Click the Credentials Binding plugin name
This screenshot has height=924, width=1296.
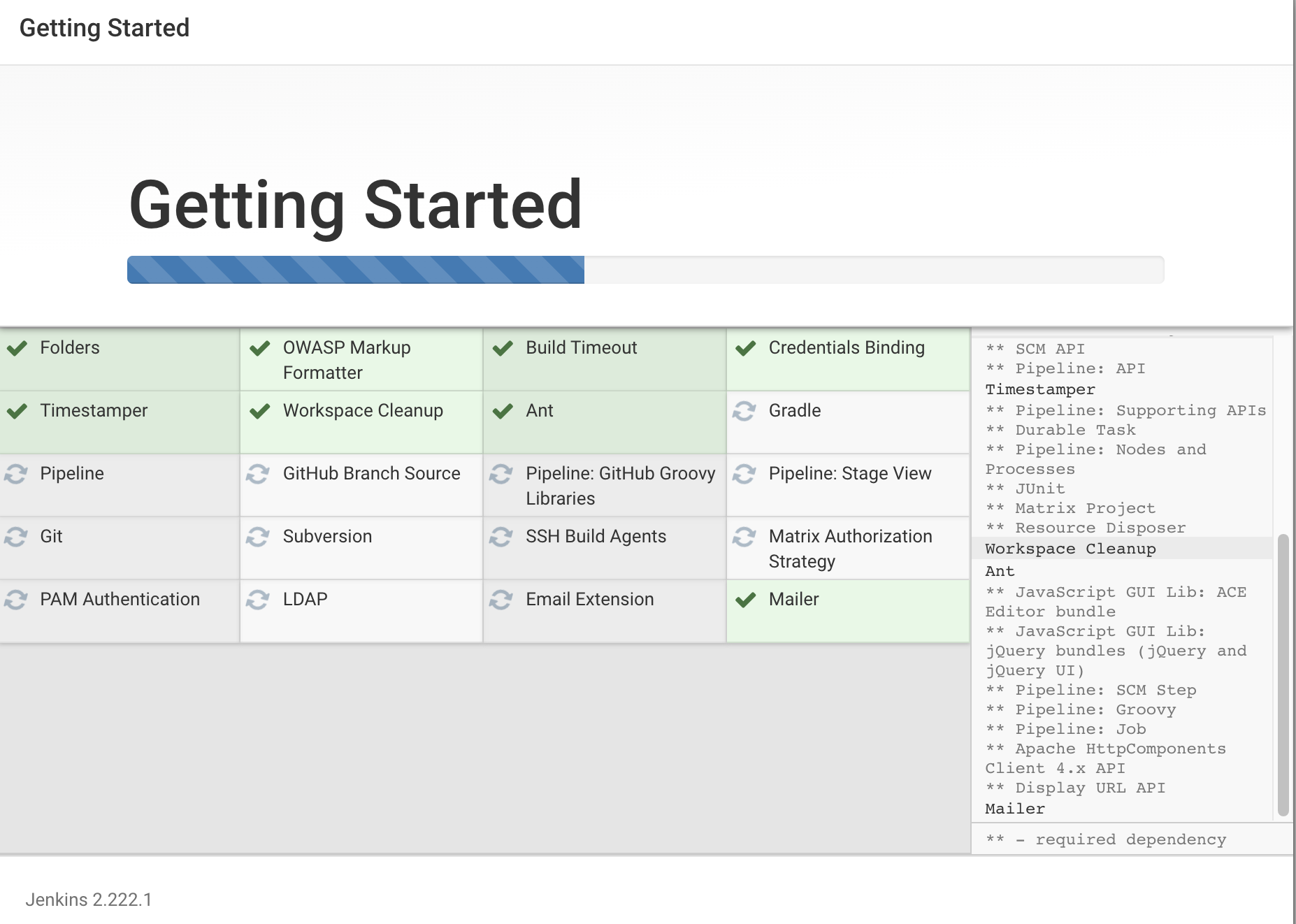coord(847,347)
